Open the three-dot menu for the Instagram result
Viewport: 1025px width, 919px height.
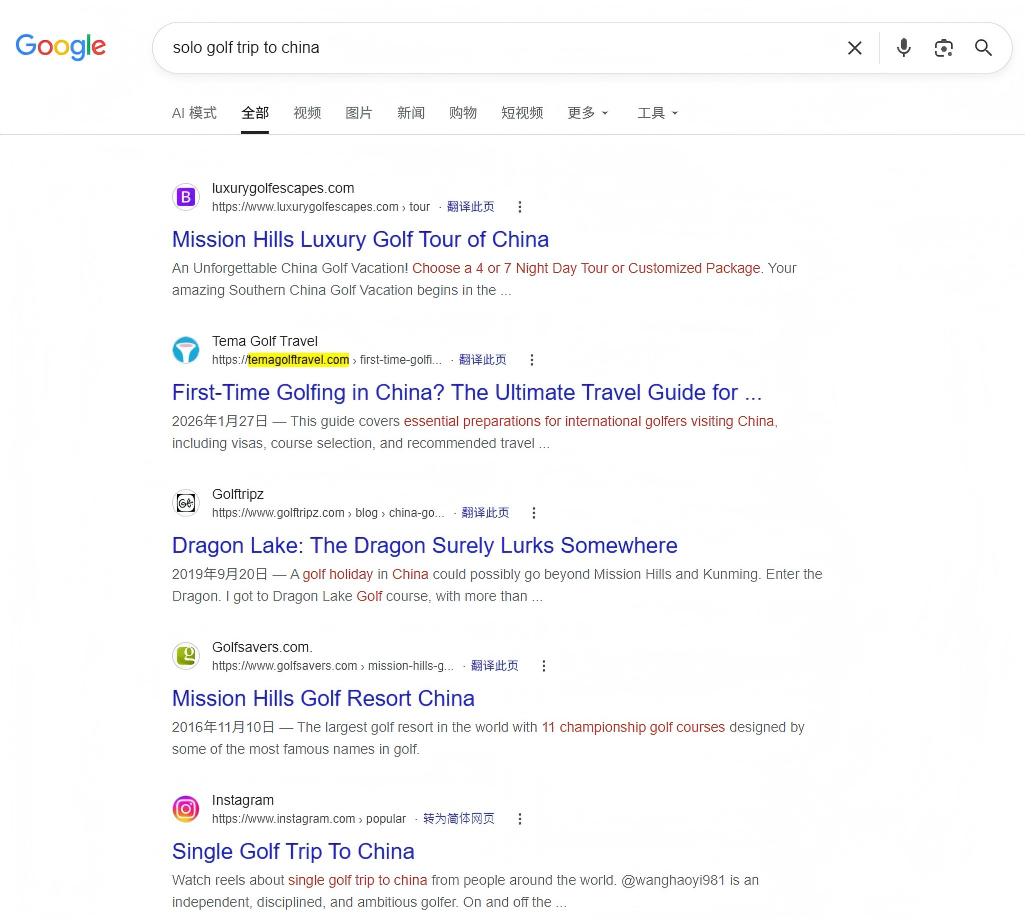pyautogui.click(x=520, y=819)
